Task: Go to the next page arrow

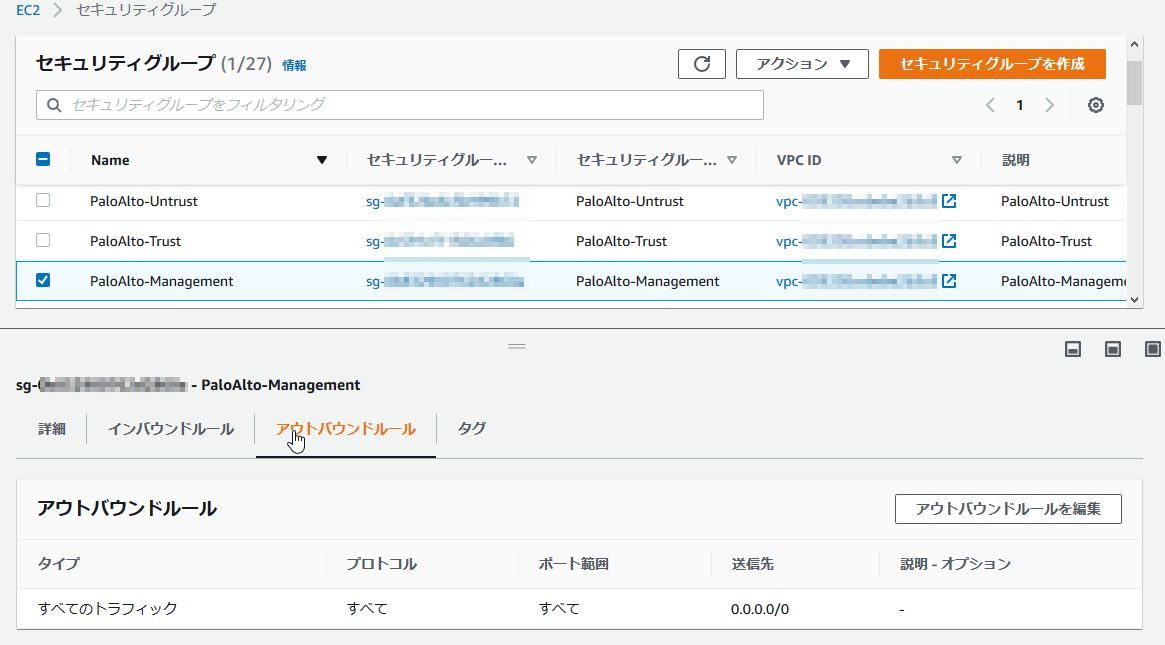Action: [1049, 105]
